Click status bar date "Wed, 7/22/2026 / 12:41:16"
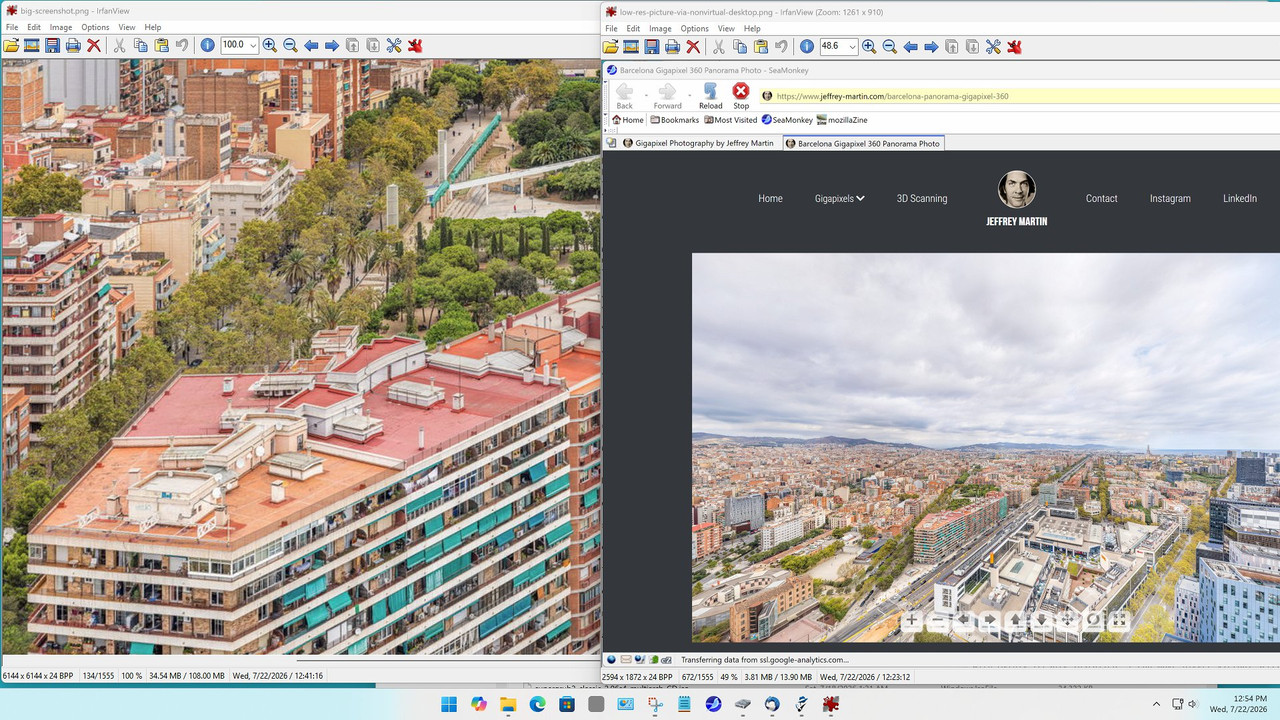Image resolution: width=1280 pixels, height=720 pixels. coord(277,676)
